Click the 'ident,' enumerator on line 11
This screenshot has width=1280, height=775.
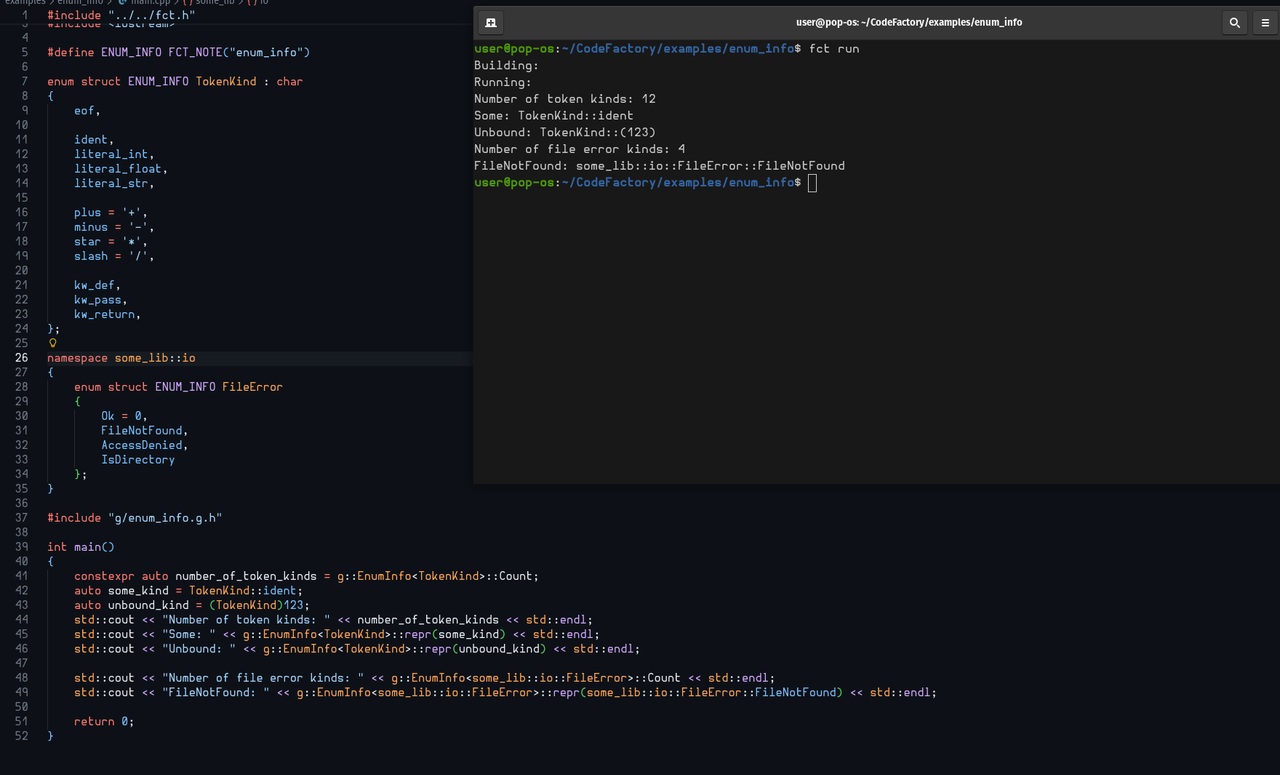tap(94, 139)
